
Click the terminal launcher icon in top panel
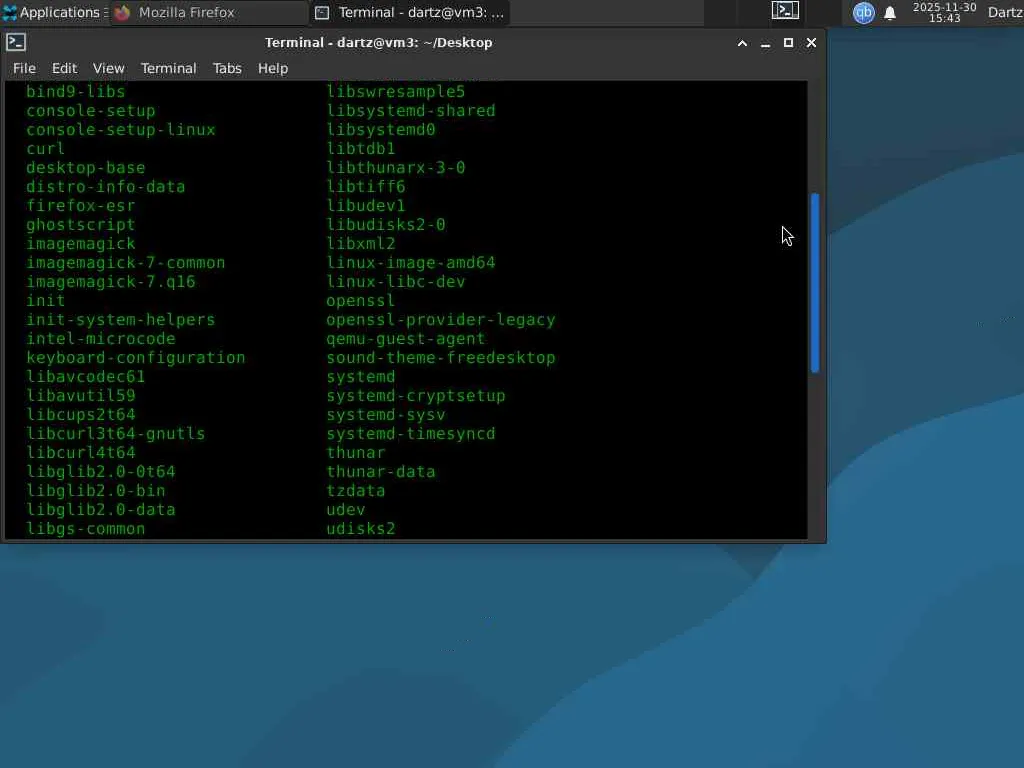tap(785, 11)
